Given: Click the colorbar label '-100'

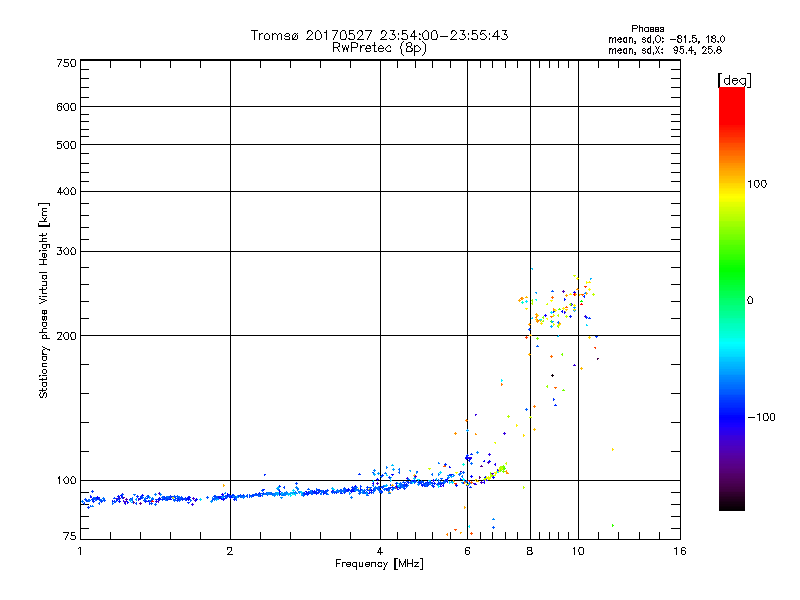Looking at the screenshot, I should click(761, 417).
